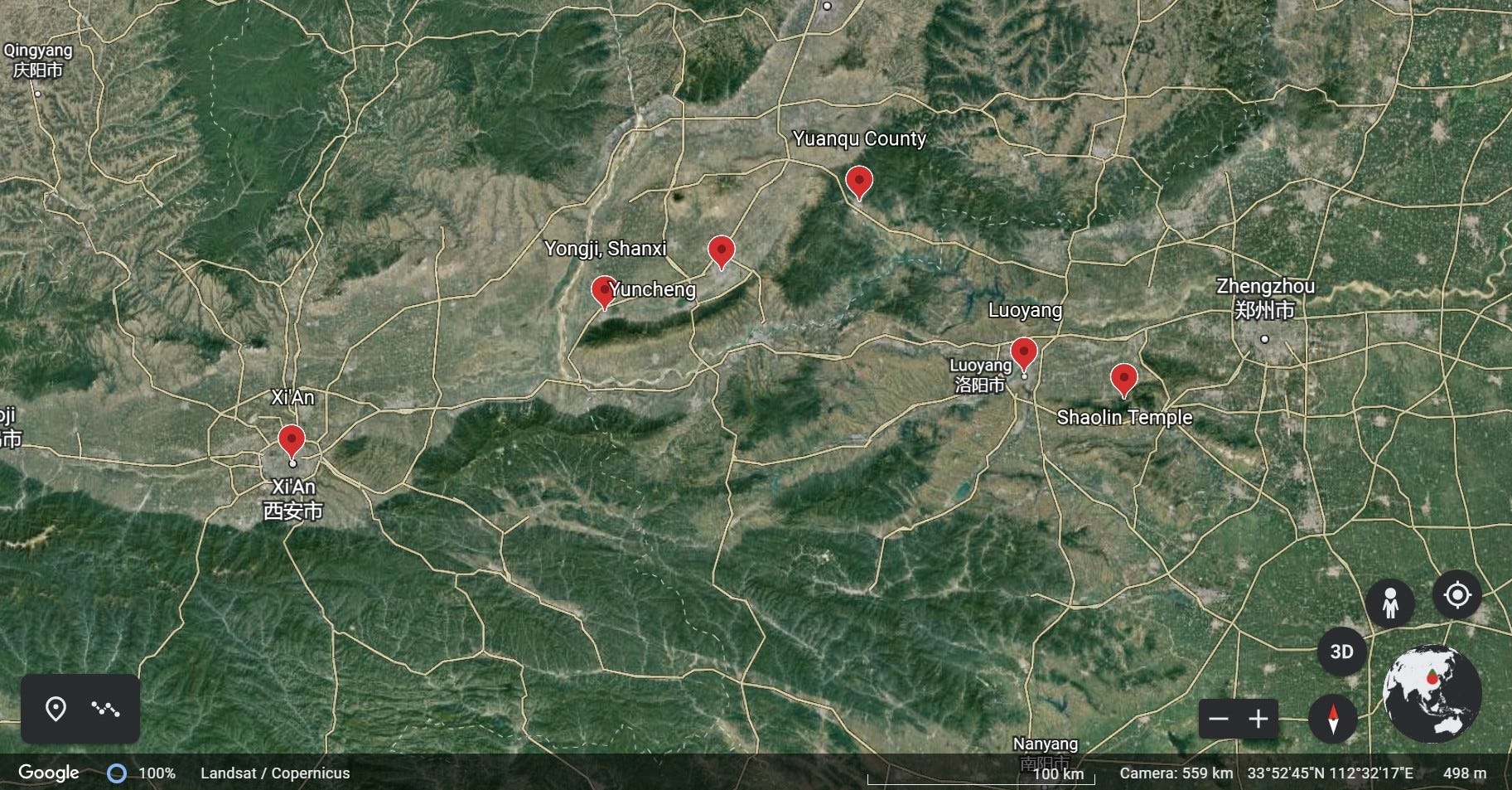Viewport: 1512px width, 790px height.
Task: Click the 498 m elevation readout
Action: (1465, 773)
